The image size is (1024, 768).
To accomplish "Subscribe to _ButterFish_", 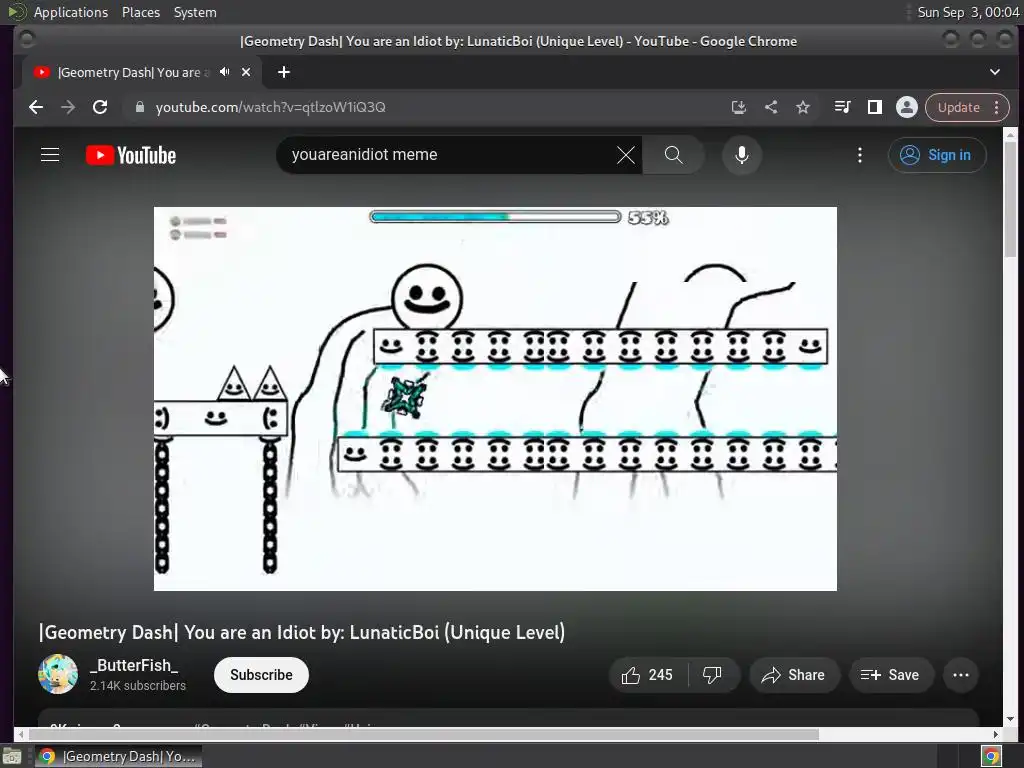I will [x=261, y=675].
